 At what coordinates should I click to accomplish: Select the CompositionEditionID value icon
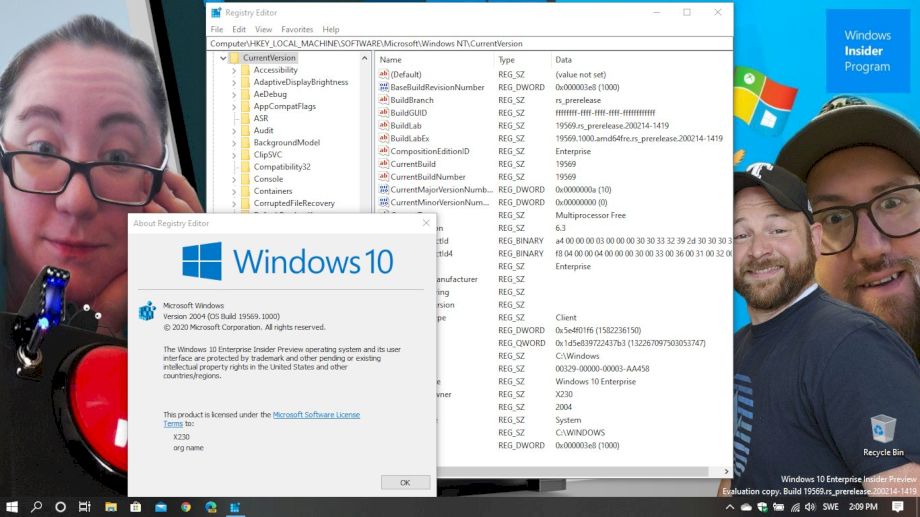tap(384, 151)
